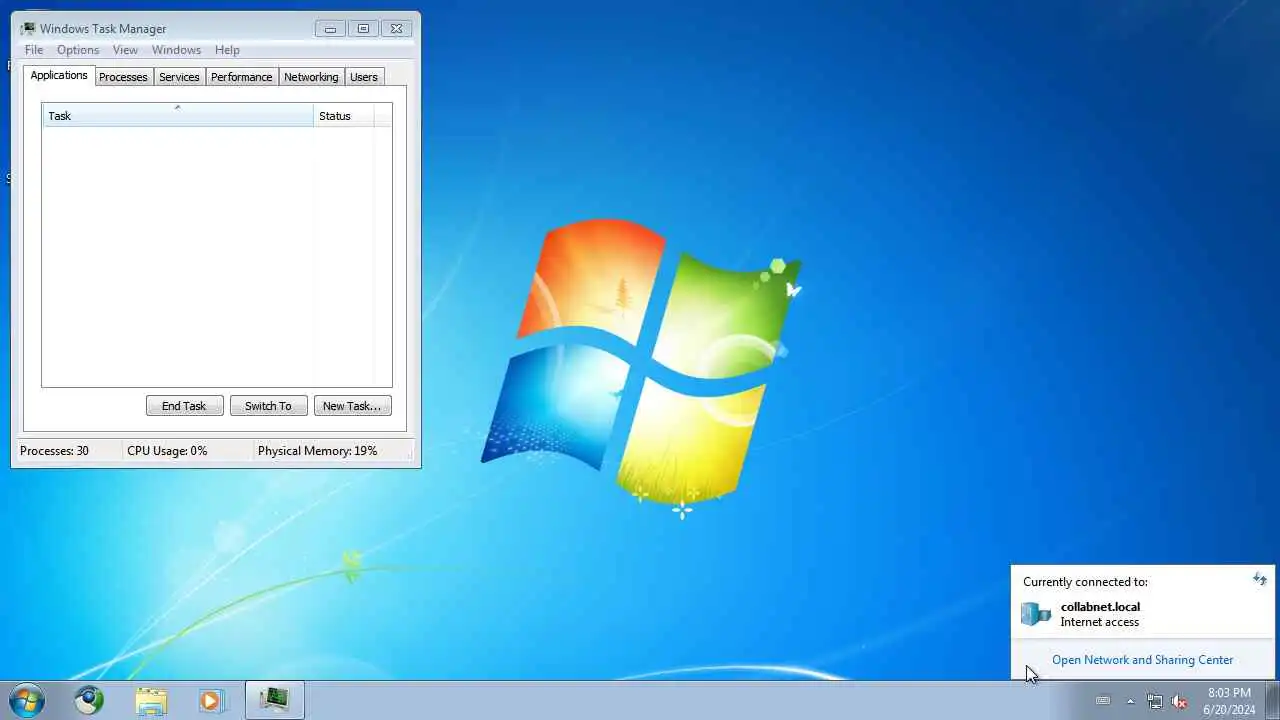Click the collabnet.local network icon
This screenshot has height=720, width=1280.
pos(1036,613)
